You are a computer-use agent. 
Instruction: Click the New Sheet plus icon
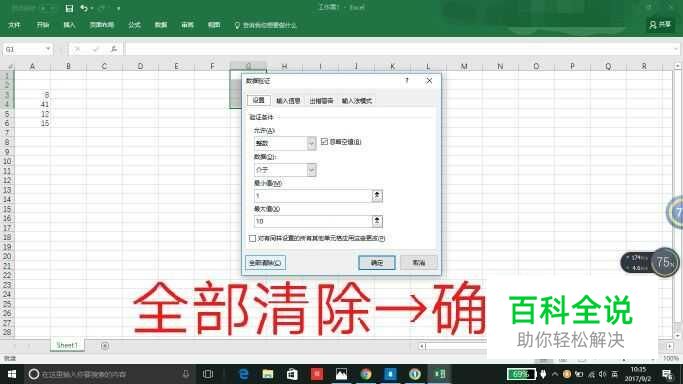(105, 346)
